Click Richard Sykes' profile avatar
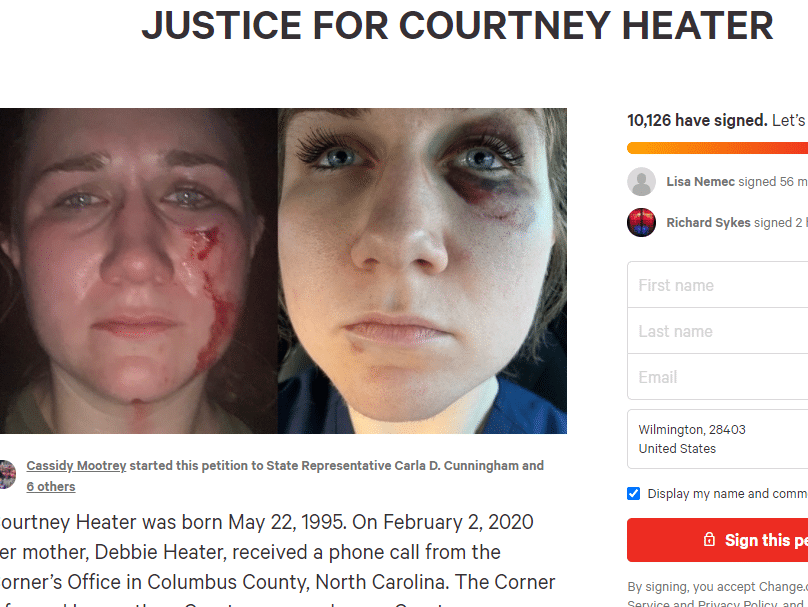The width and height of the screenshot is (808, 607). click(641, 222)
